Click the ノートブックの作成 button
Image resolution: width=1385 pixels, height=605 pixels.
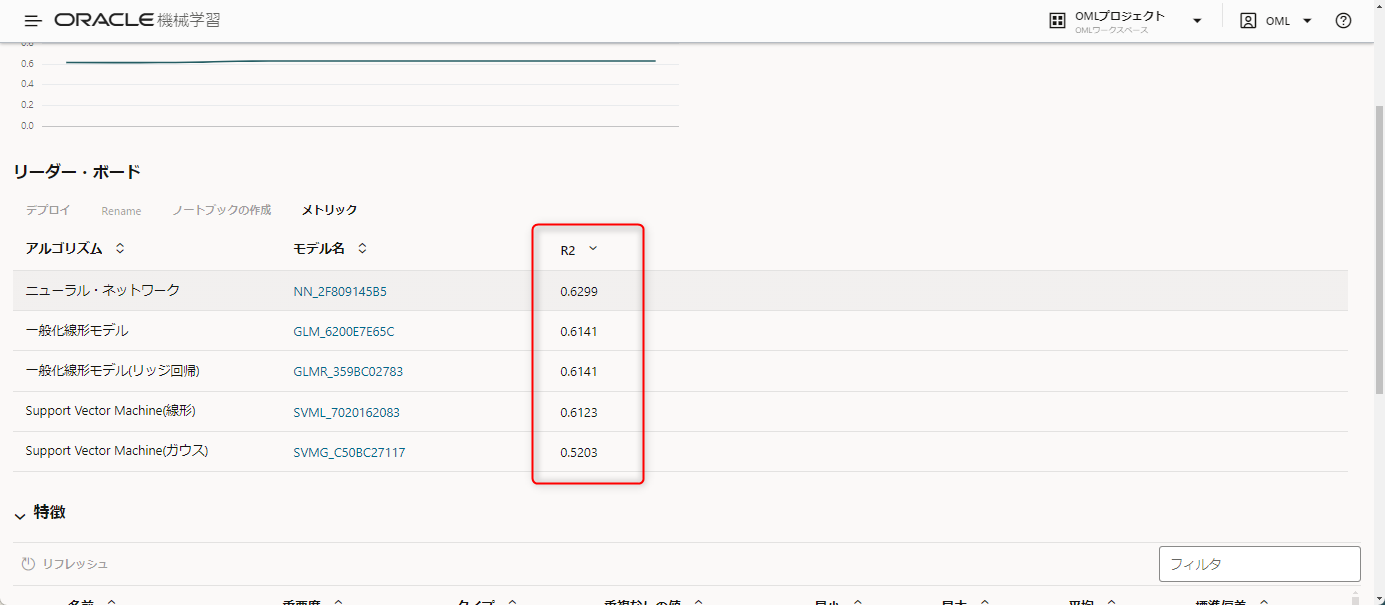coord(221,210)
